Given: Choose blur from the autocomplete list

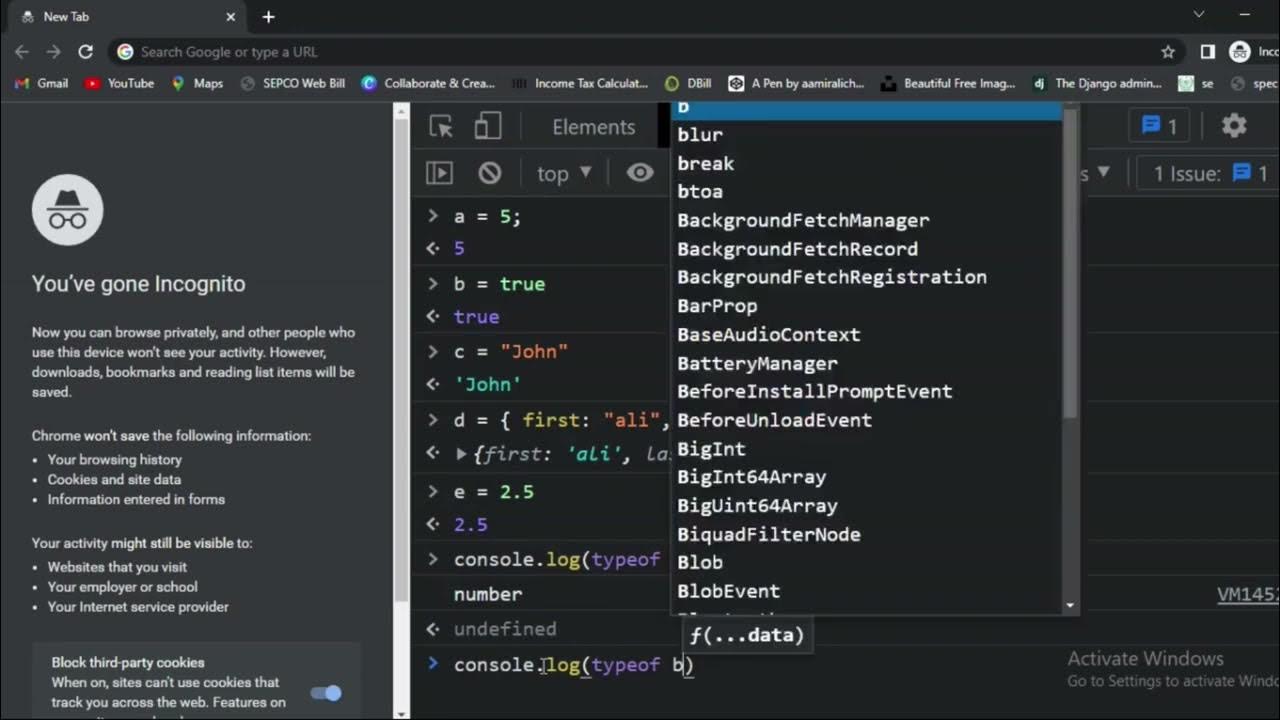Looking at the screenshot, I should point(866,135).
